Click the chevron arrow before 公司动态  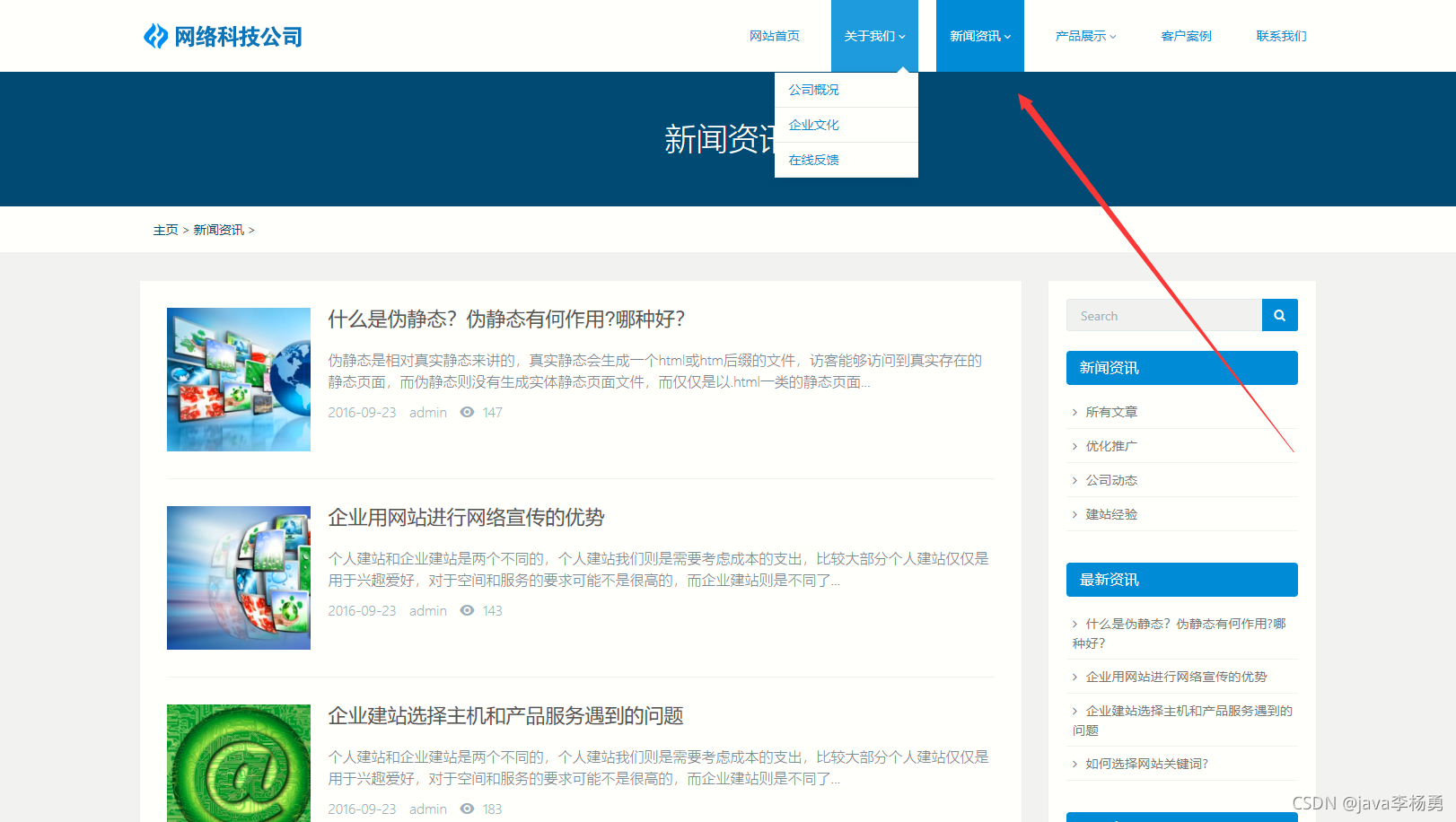pos(1074,480)
